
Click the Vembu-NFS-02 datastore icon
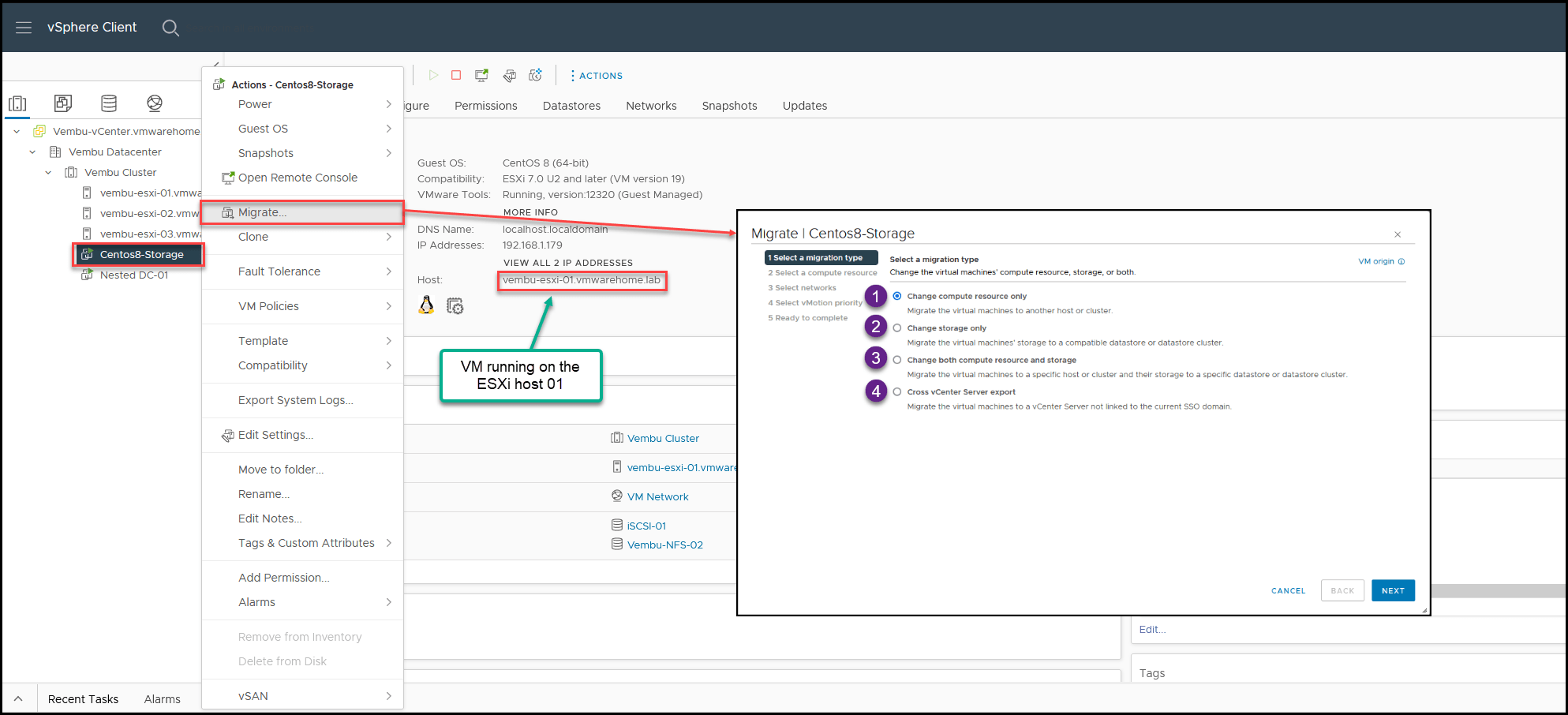[x=617, y=544]
